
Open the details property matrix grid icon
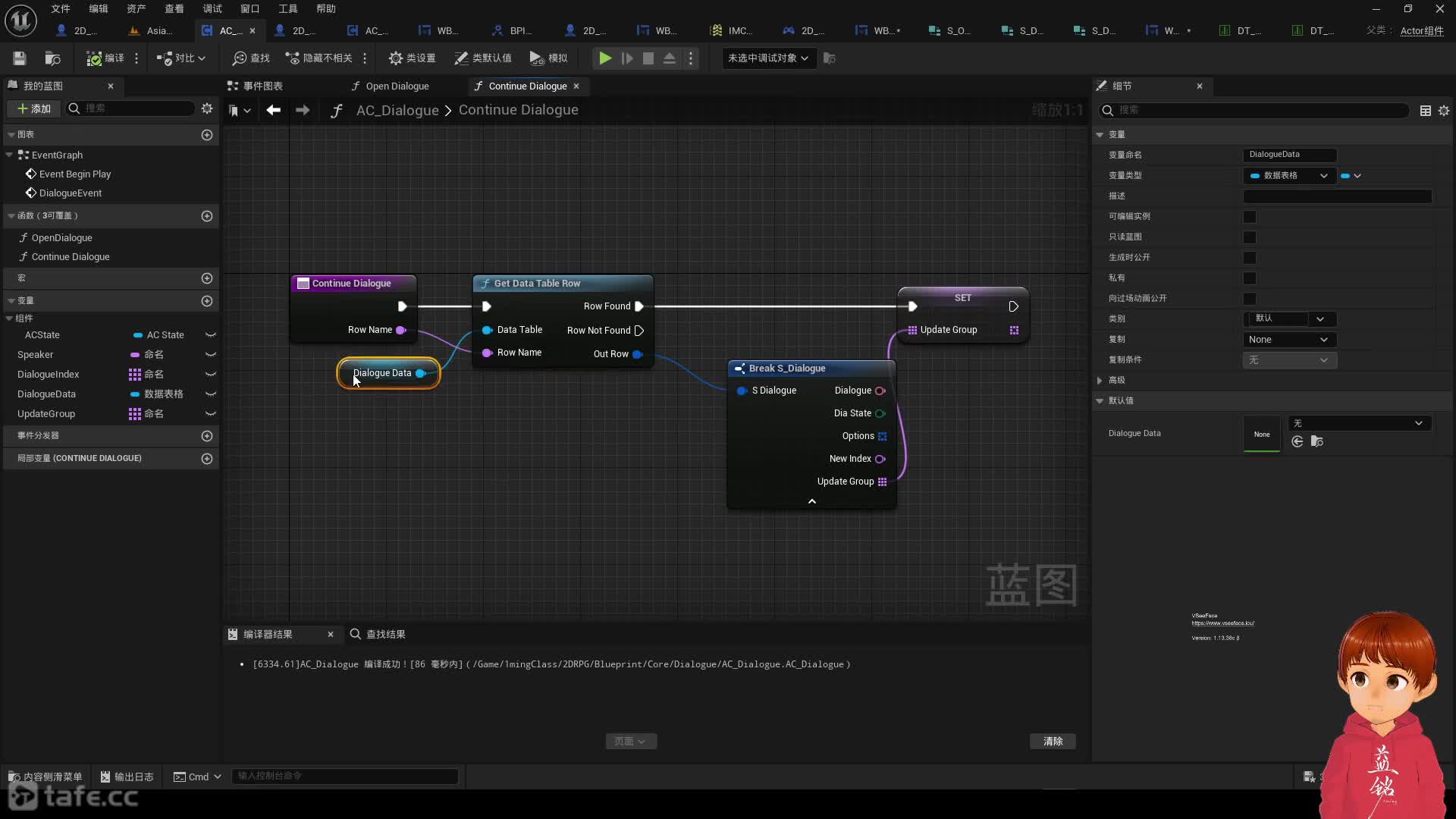pyautogui.click(x=1426, y=111)
